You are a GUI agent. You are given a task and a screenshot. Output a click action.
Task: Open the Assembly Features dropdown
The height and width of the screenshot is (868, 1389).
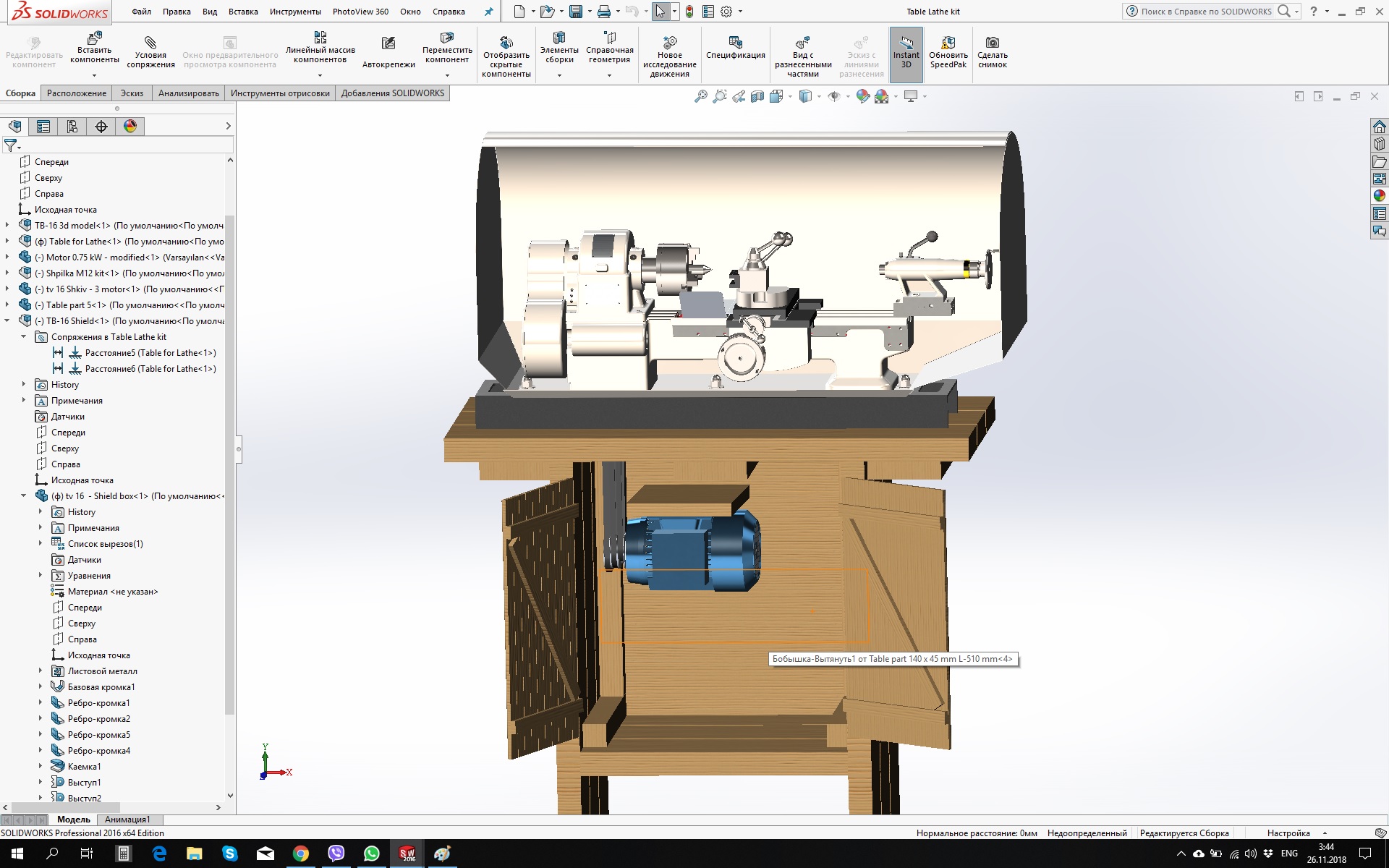tap(559, 75)
